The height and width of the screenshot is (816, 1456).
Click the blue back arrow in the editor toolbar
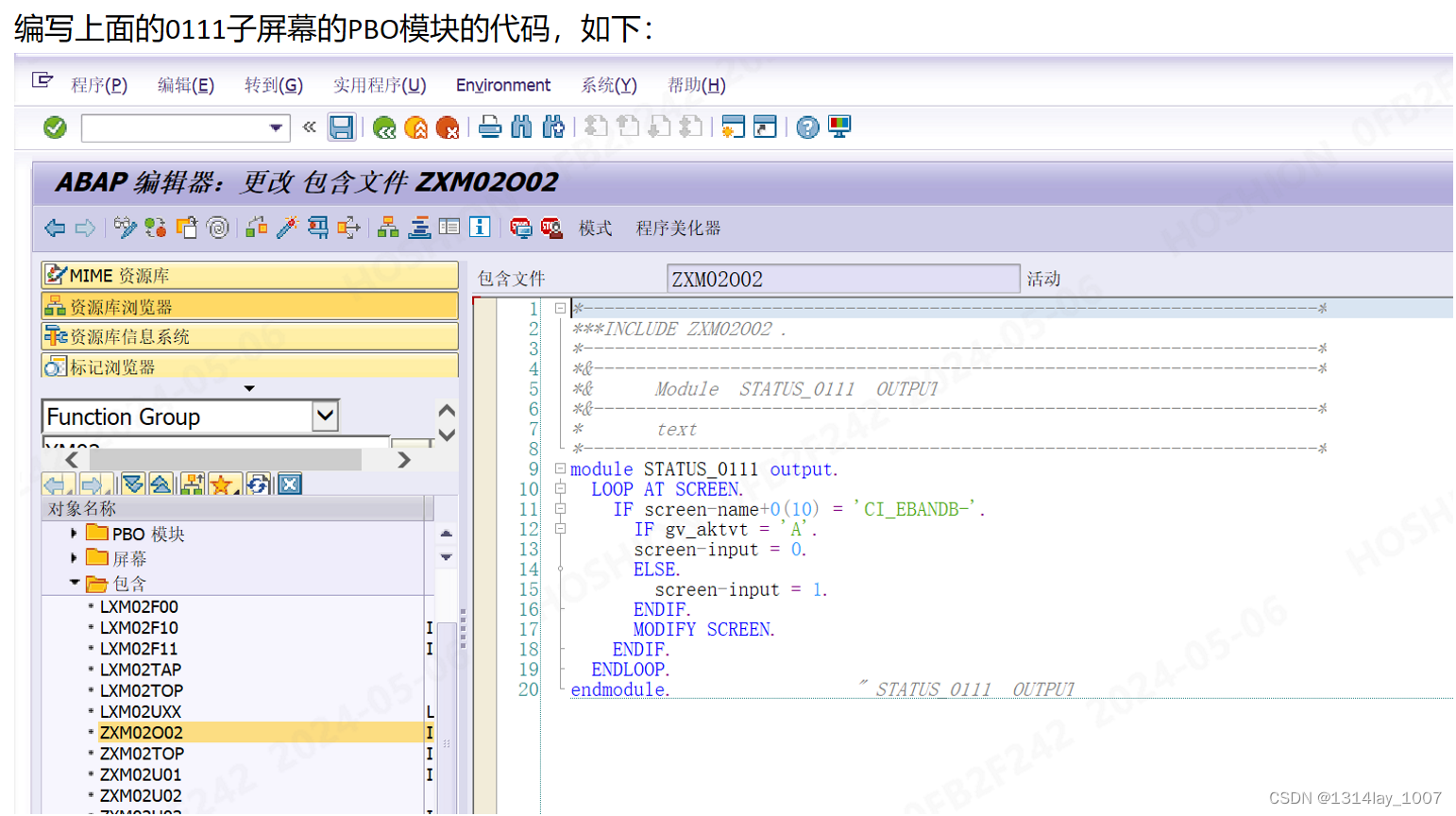(x=55, y=228)
